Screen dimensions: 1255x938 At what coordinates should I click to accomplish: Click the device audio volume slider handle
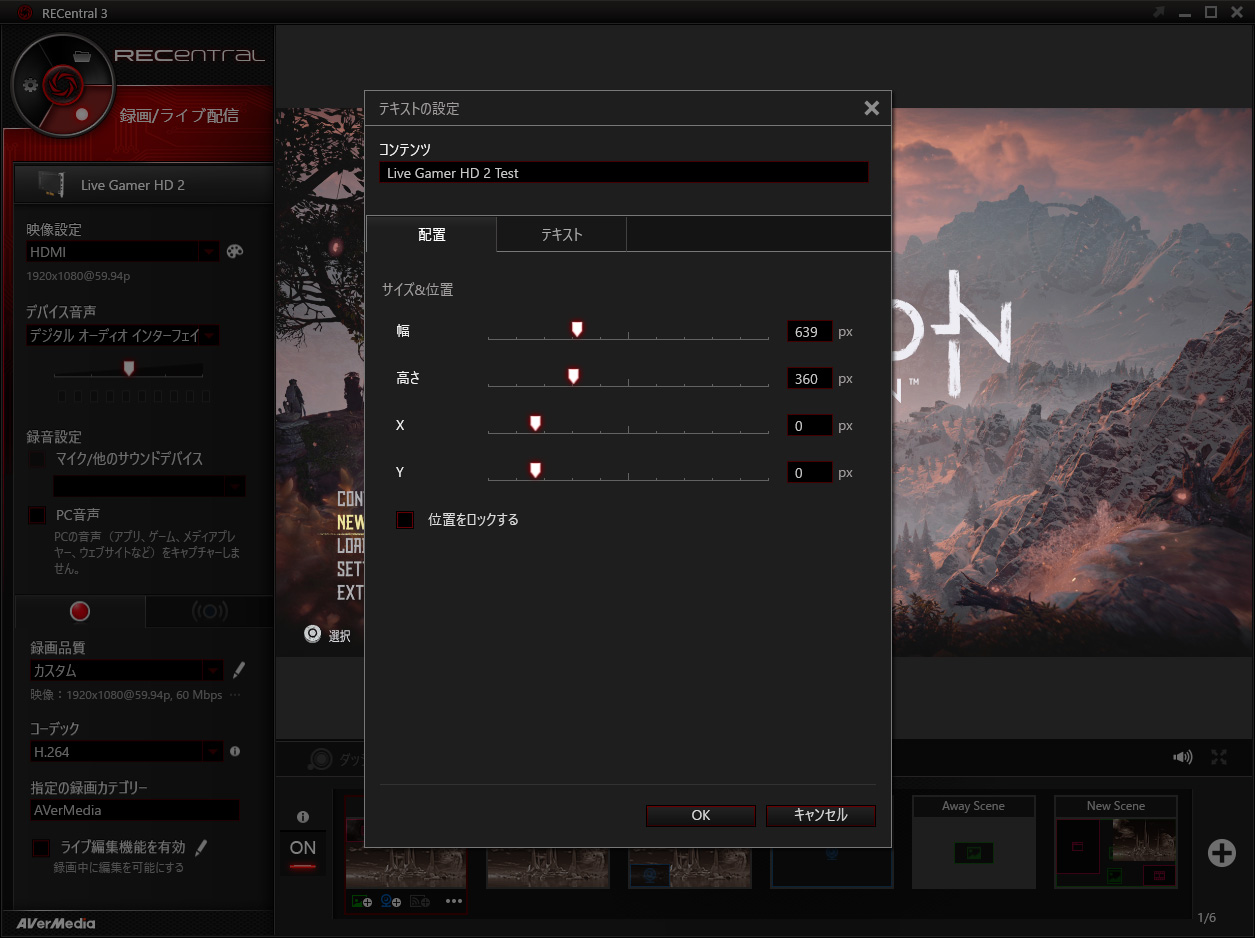click(128, 368)
